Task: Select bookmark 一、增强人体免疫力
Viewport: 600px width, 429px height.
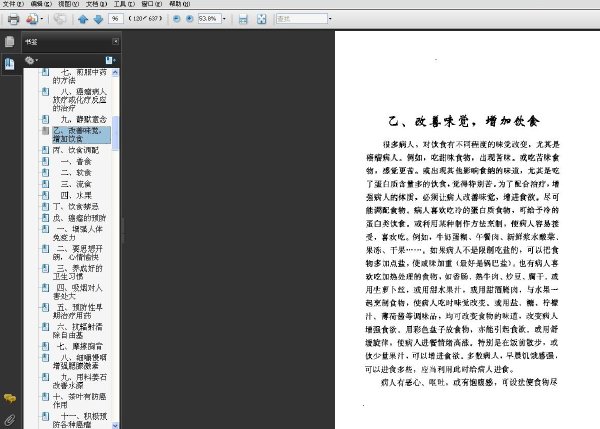Action: pos(78,233)
